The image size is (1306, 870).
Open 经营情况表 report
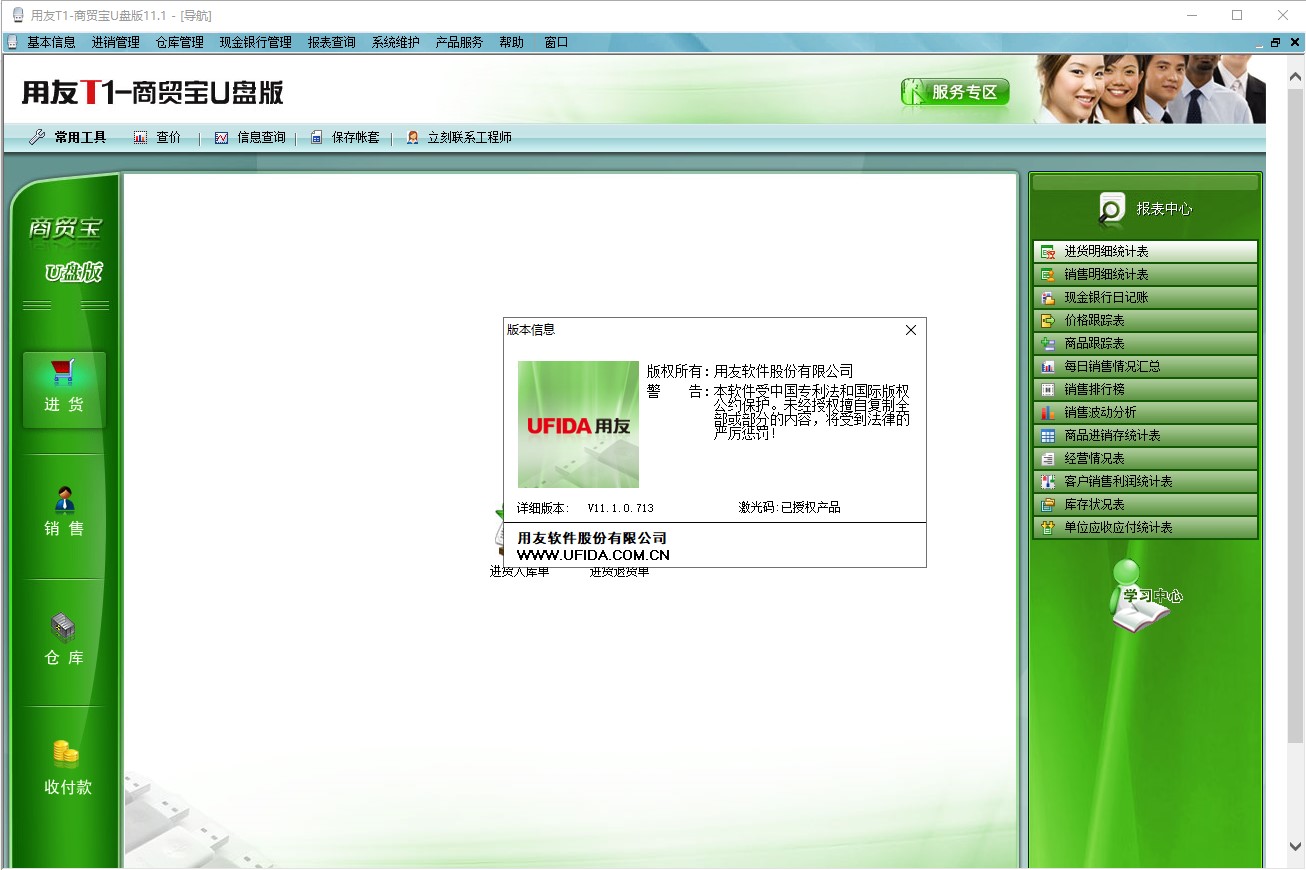[1145, 458]
